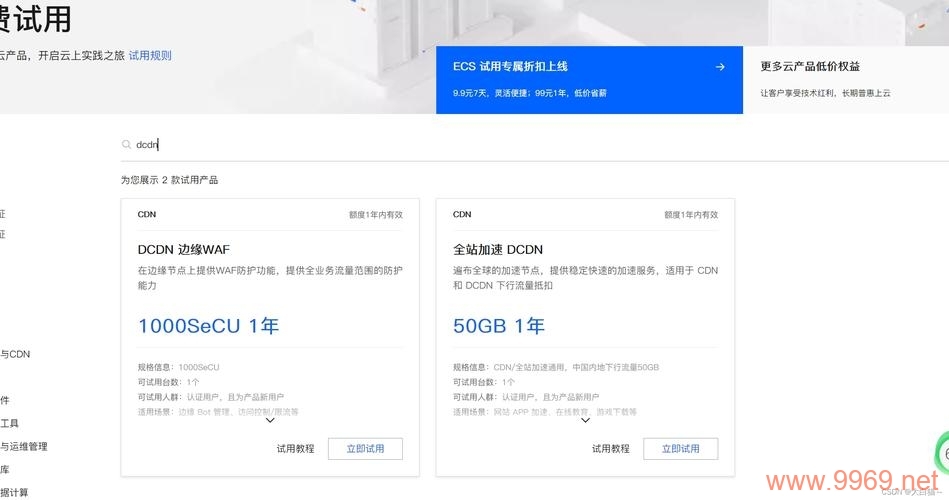Click 额度1年内有效 on DCDN 边缘WAF card
This screenshot has height=500, width=949.
click(x=376, y=215)
